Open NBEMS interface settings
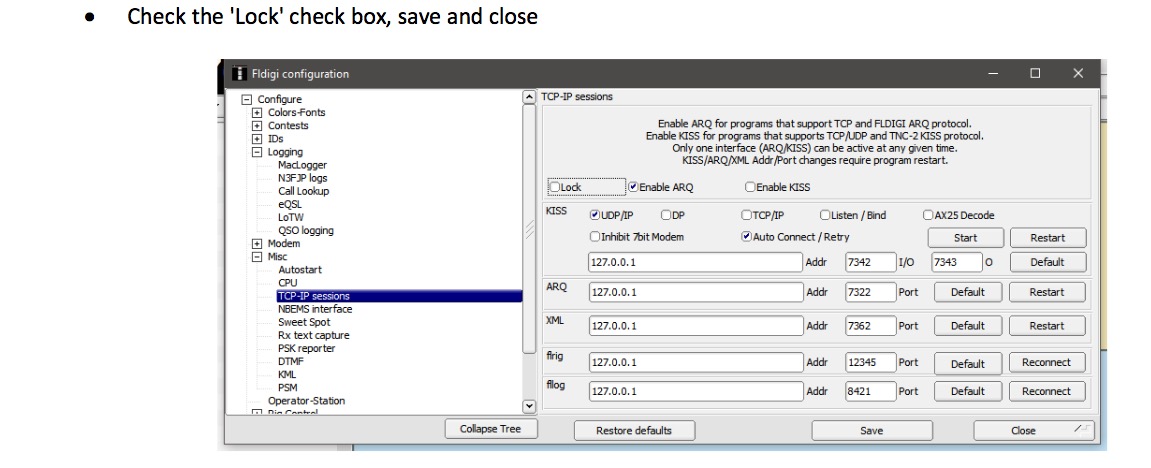Screen dimensions: 1151x468 [x=315, y=310]
